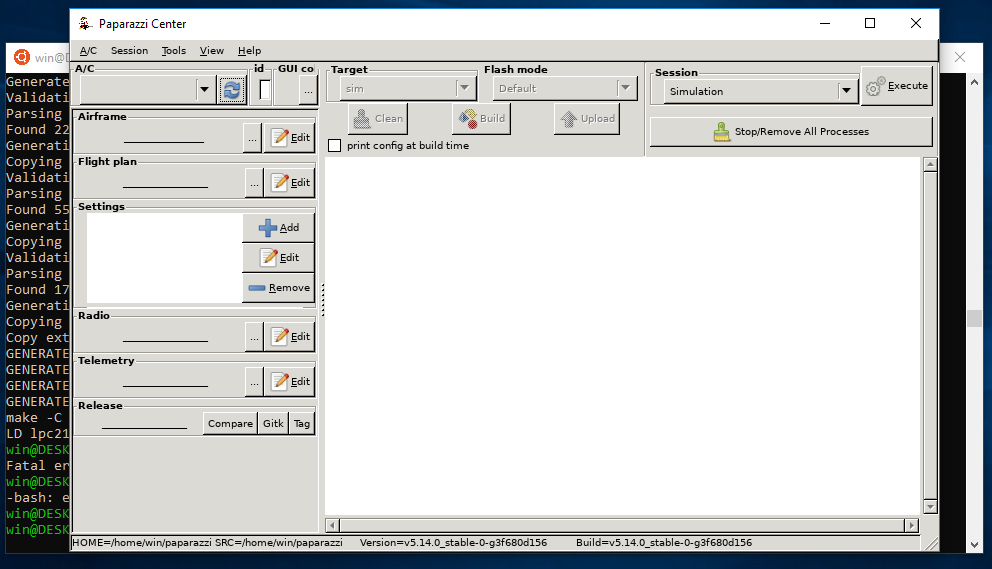Expand the Session Simulation dropdown
Viewport: 992px width, 569px height.
[x=846, y=91]
